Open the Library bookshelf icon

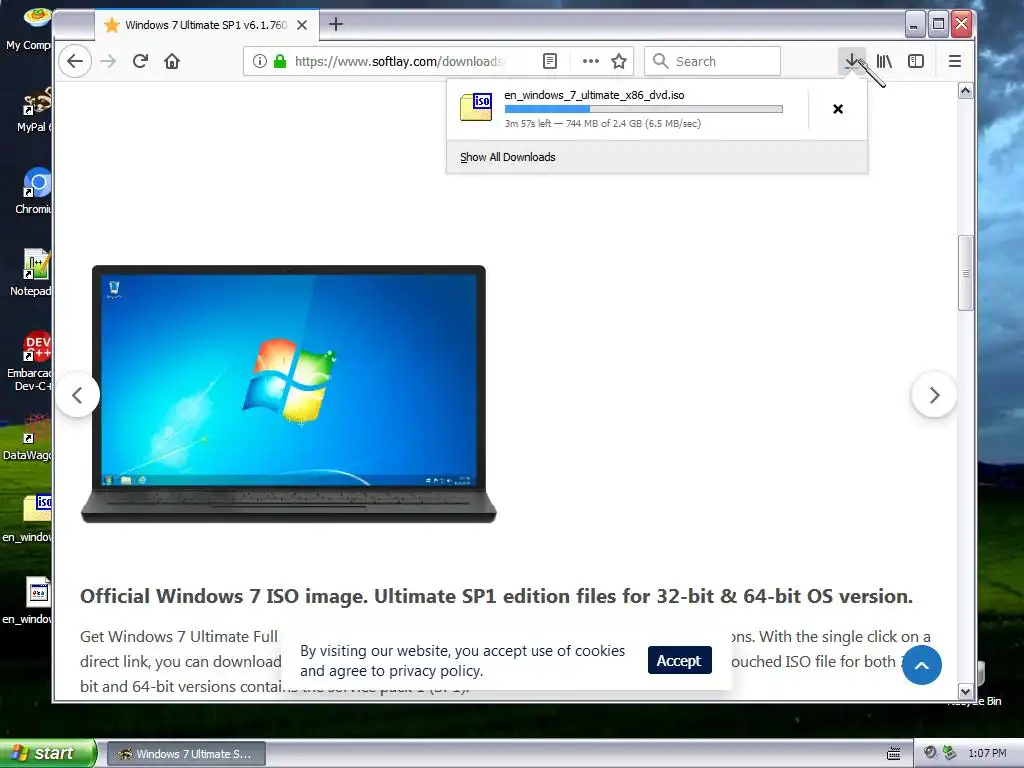884,61
